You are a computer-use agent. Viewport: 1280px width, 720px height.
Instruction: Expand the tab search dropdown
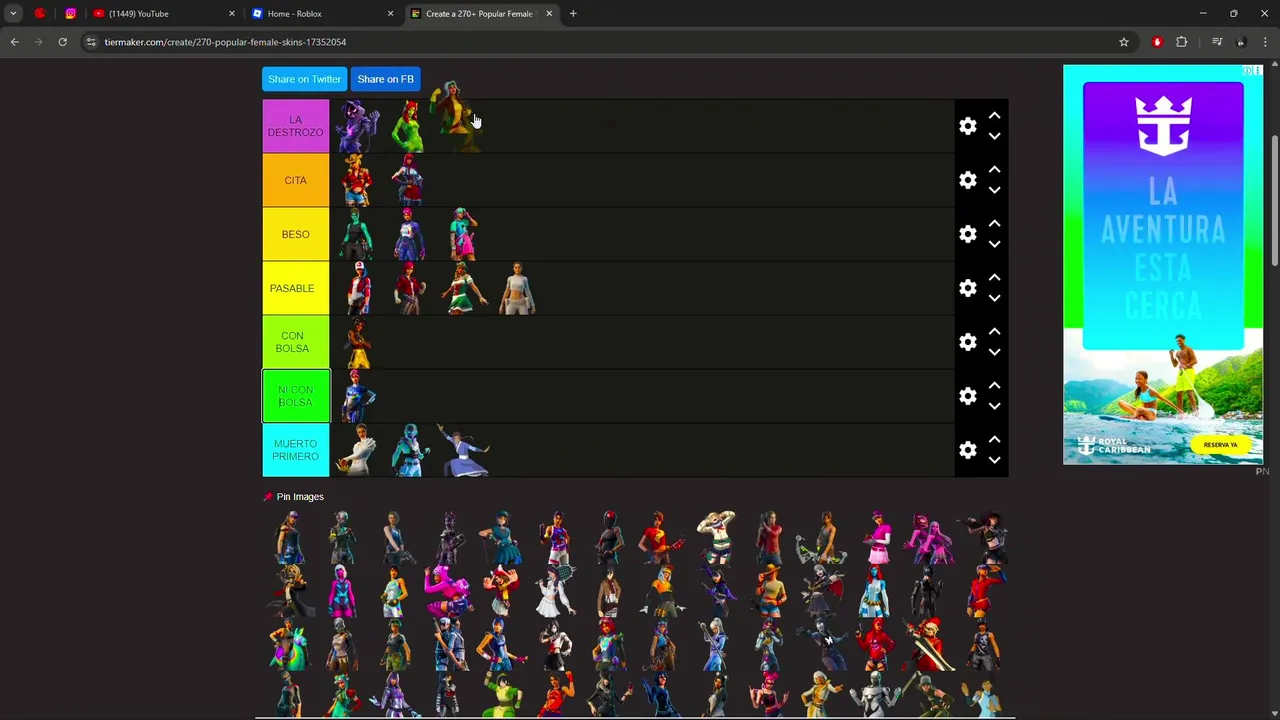[13, 14]
